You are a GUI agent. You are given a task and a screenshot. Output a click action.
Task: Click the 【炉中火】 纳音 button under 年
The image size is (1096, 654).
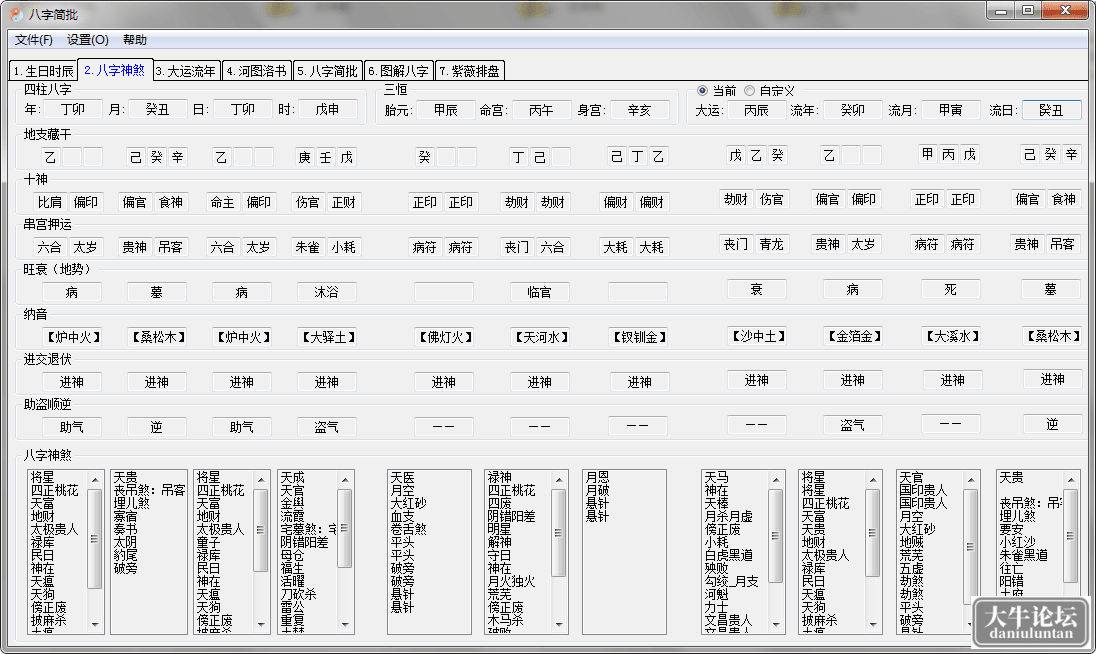(x=73, y=337)
